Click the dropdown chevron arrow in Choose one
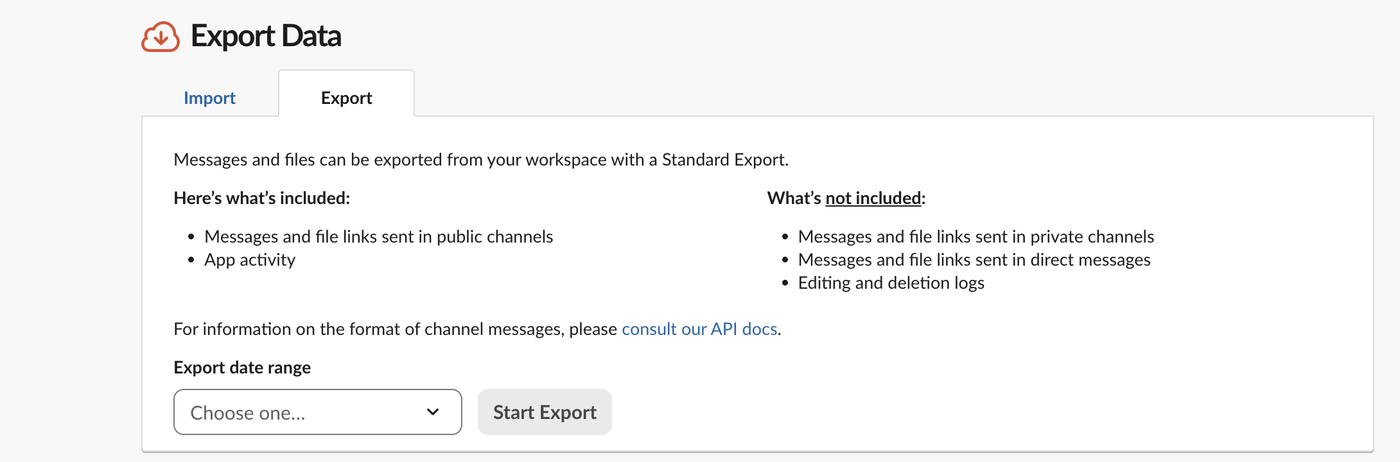This screenshot has height=462, width=1400. 433,412
